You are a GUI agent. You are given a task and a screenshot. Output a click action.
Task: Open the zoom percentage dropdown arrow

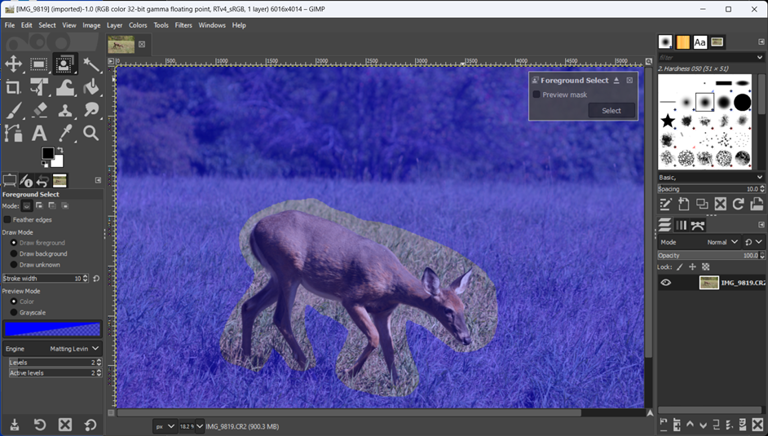click(x=199, y=426)
